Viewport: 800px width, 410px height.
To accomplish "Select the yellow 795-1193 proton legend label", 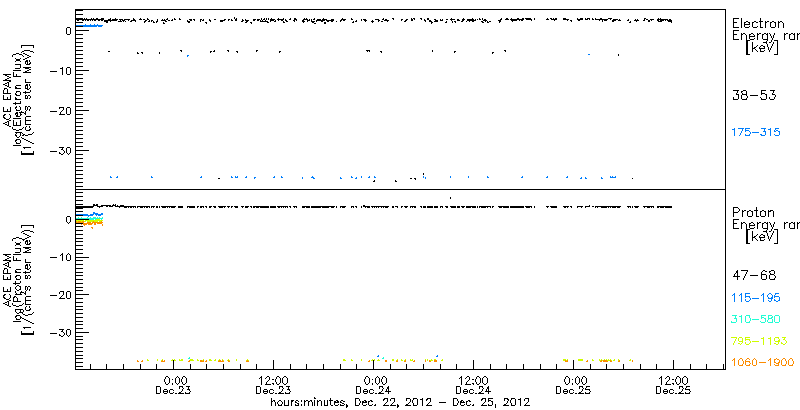I will tap(760, 341).
